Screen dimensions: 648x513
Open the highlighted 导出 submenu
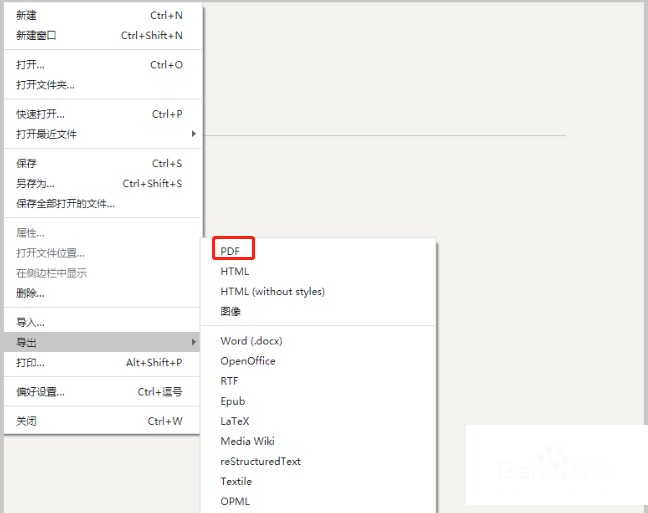coord(102,342)
